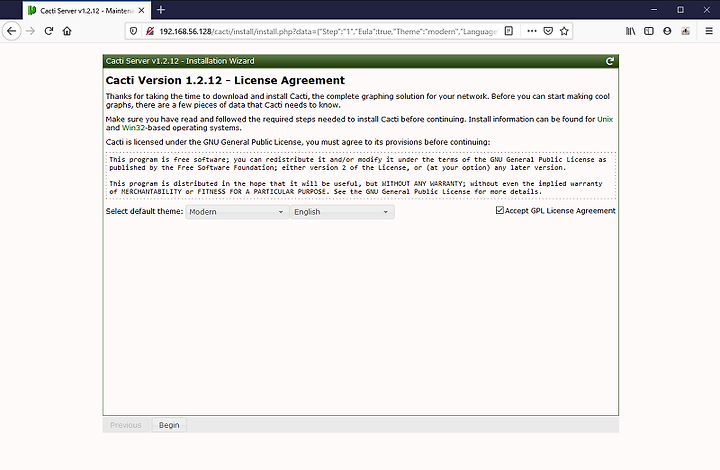Viewport: 720px width, 470px height.
Task: Click the GPL license text box
Action: [361, 176]
